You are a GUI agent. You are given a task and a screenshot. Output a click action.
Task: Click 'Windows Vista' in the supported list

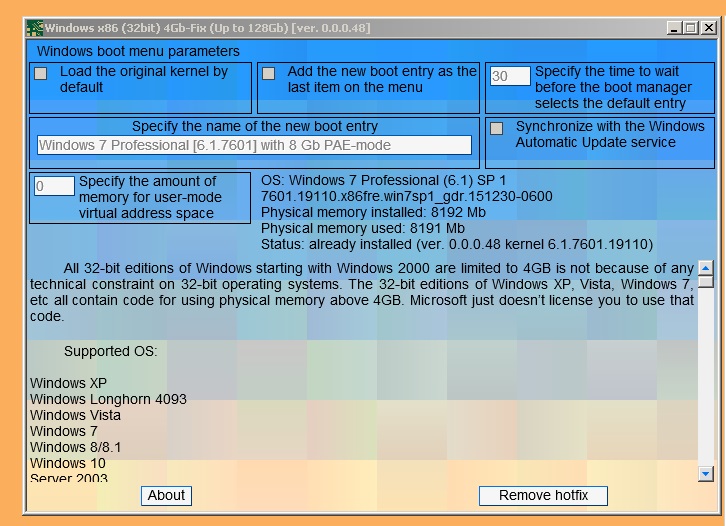pyautogui.click(x=75, y=415)
